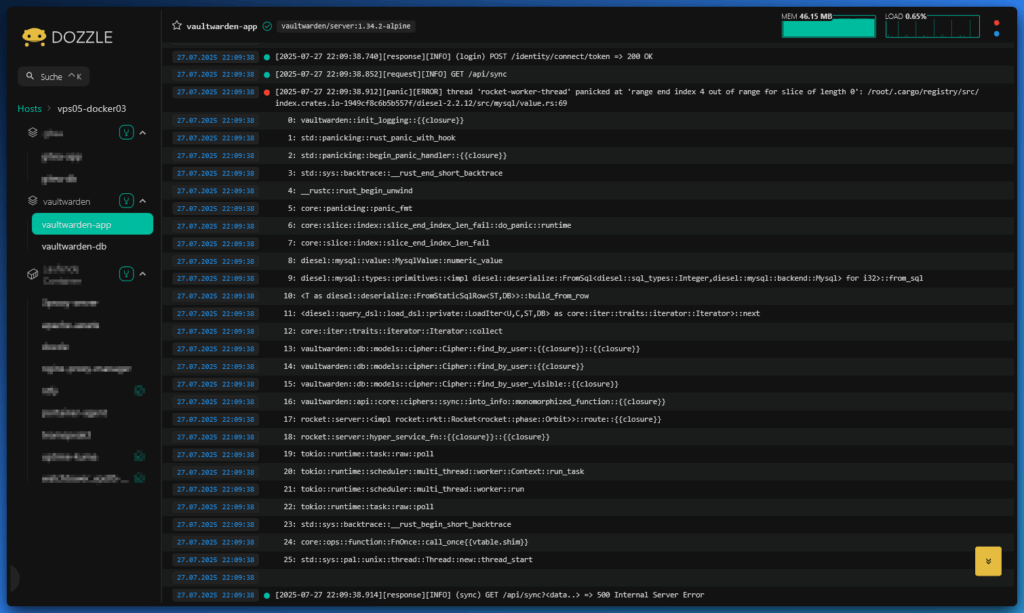Go to the Hosts breadcrumb link

click(x=29, y=108)
